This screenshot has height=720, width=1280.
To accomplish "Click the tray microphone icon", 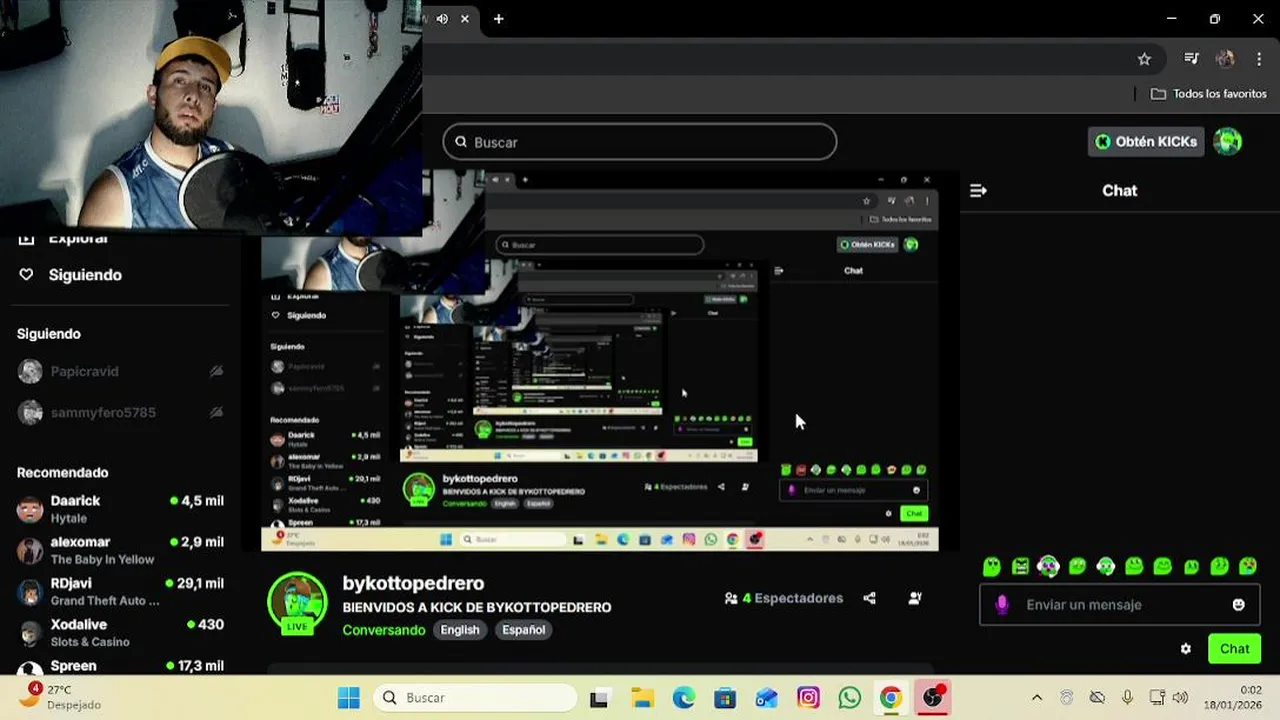I will [1127, 698].
